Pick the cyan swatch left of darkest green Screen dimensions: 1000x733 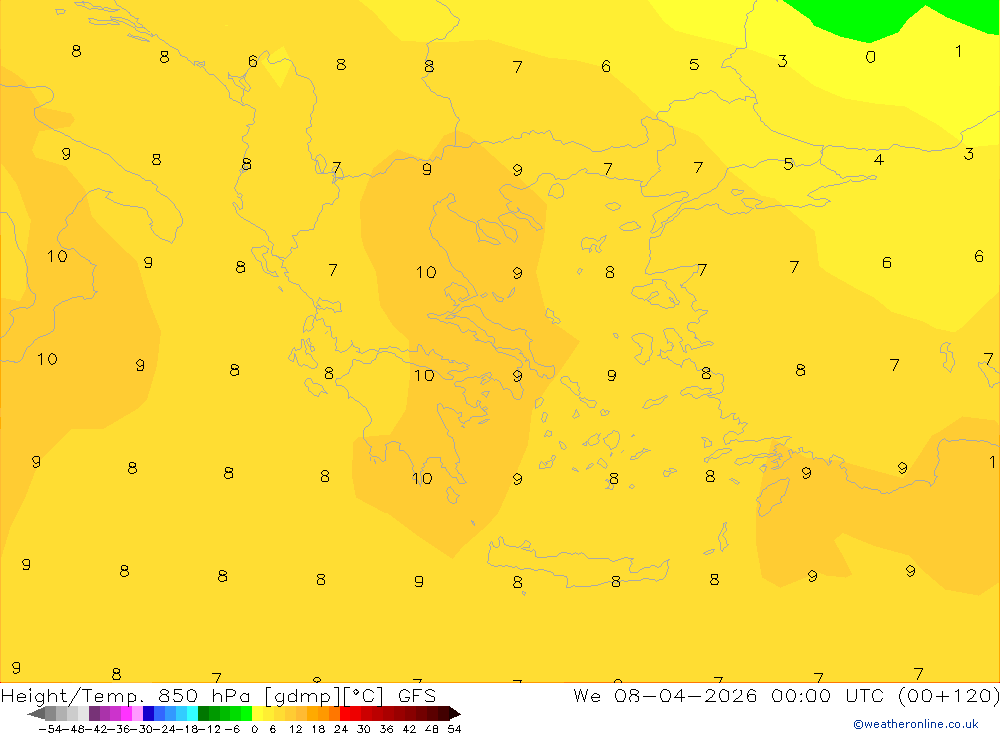(192, 713)
